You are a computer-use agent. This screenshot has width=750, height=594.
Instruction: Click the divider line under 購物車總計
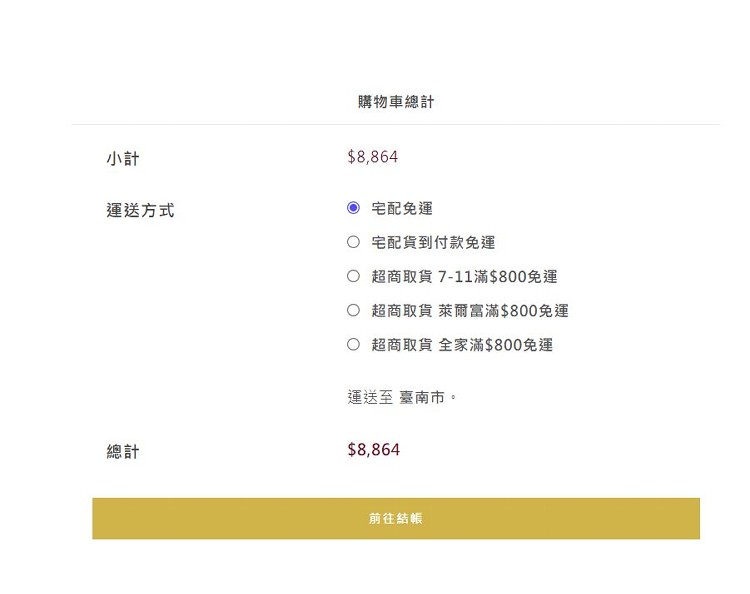(x=396, y=124)
